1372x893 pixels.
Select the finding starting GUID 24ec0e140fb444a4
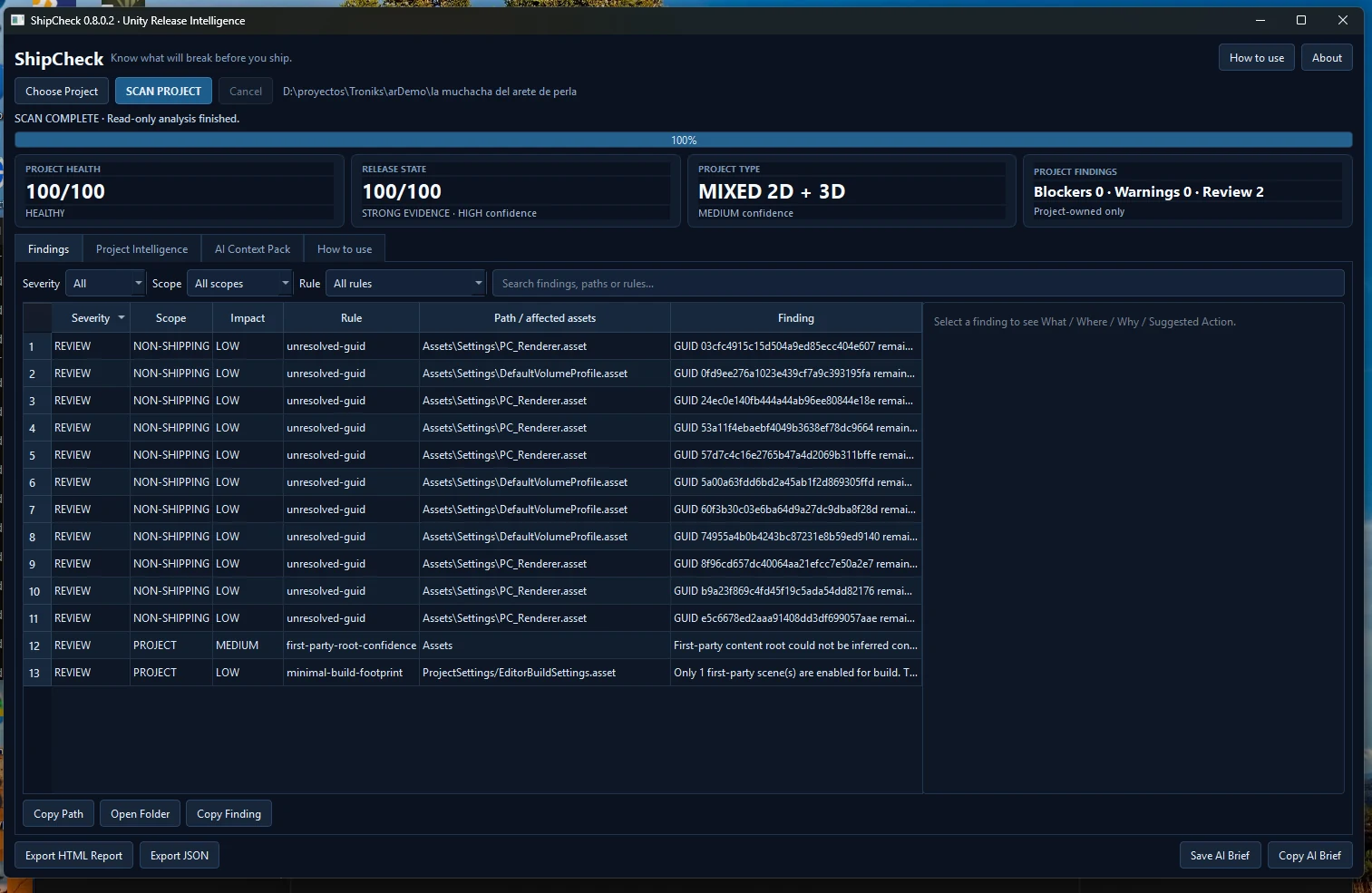tap(795, 401)
